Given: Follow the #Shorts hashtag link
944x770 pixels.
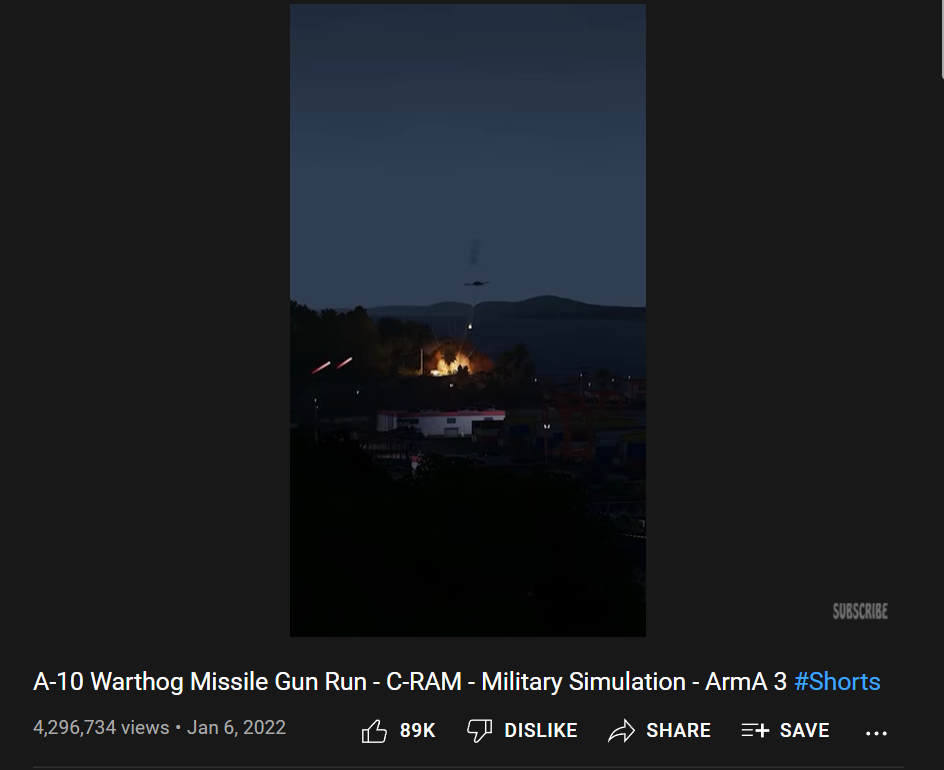Looking at the screenshot, I should coord(837,682).
